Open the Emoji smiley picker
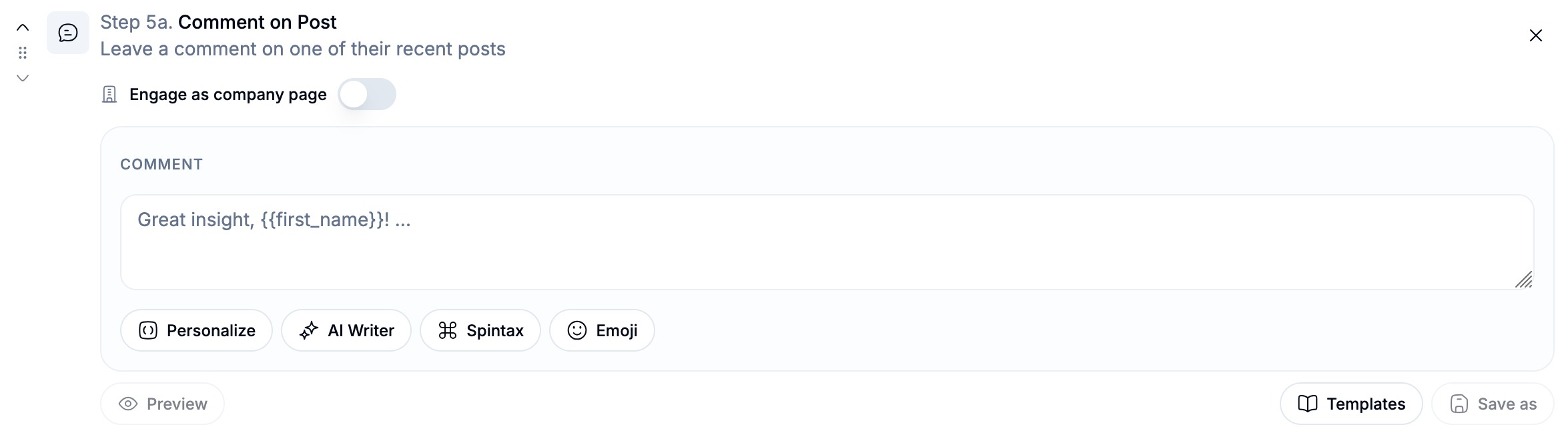The image size is (1568, 435). click(x=602, y=330)
